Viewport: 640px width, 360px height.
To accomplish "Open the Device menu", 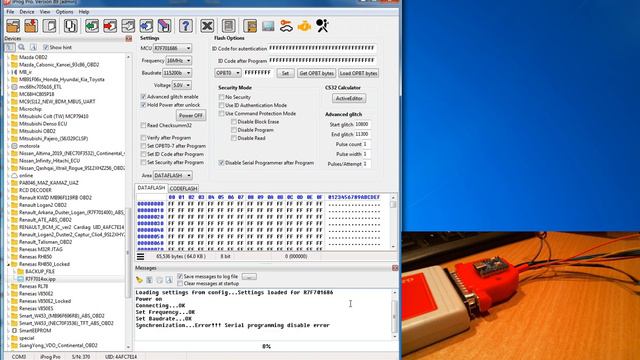I will [x=27, y=12].
